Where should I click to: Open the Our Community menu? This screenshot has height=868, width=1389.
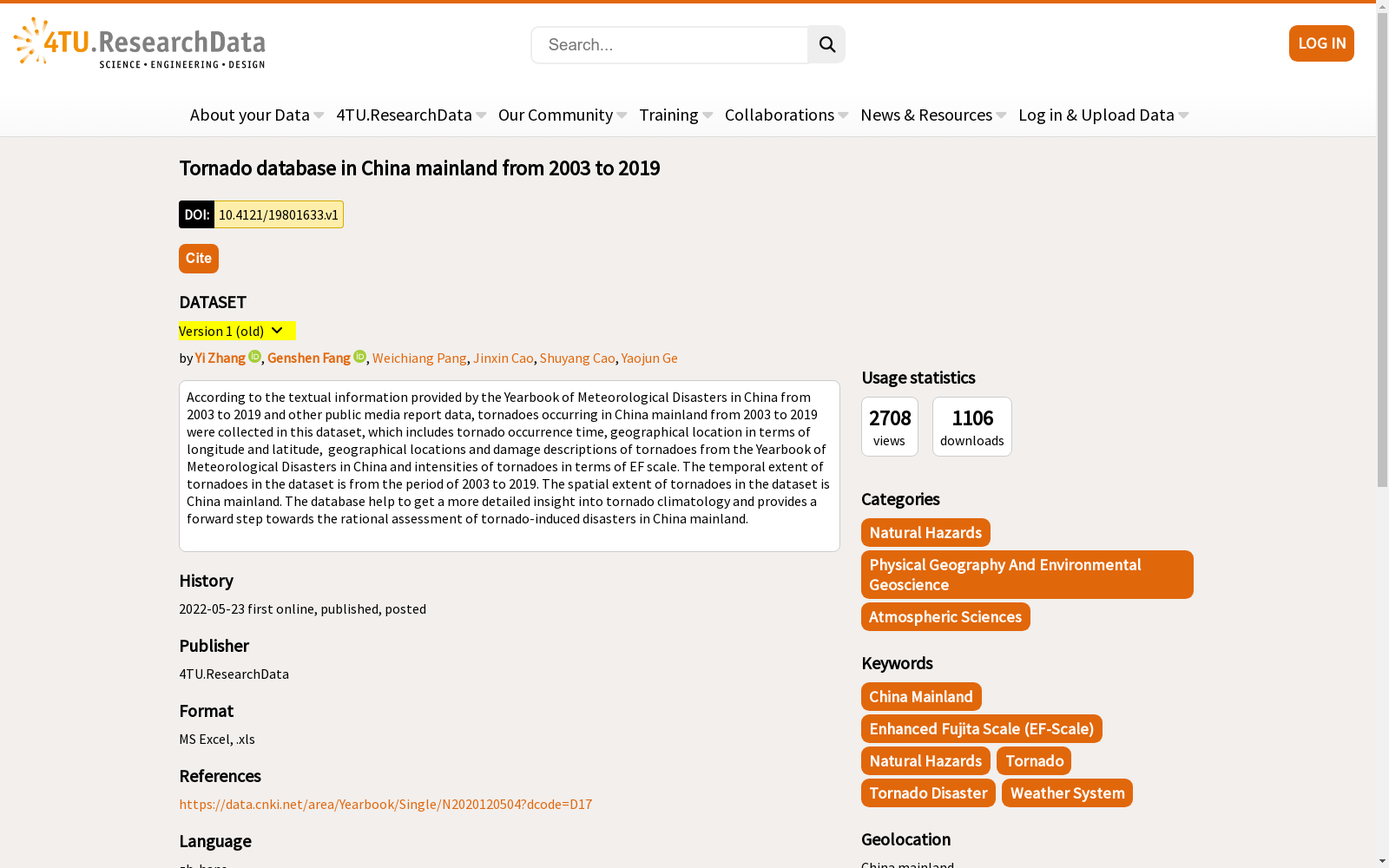click(x=563, y=115)
